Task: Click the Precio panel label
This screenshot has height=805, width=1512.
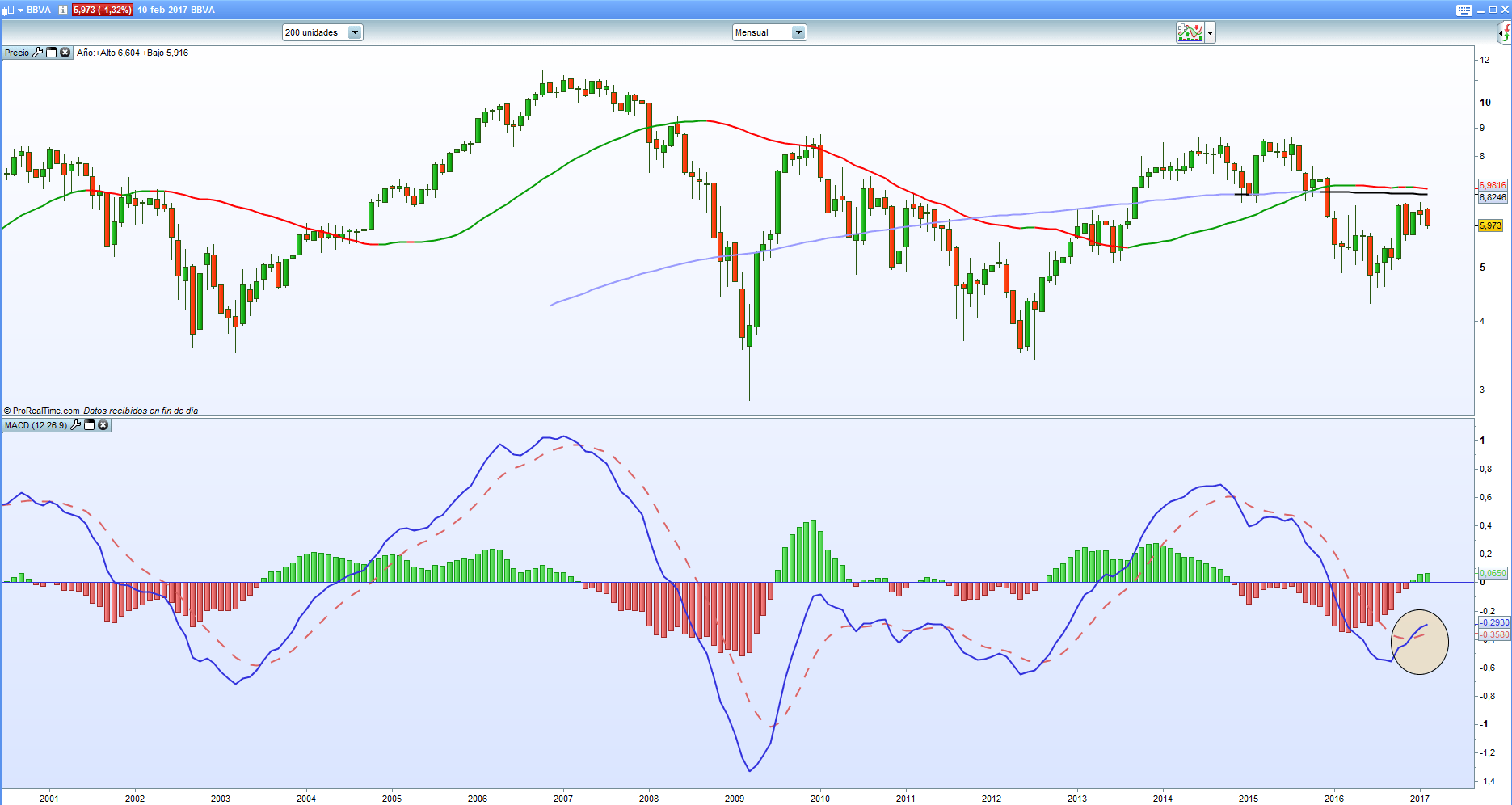Action: click(16, 53)
